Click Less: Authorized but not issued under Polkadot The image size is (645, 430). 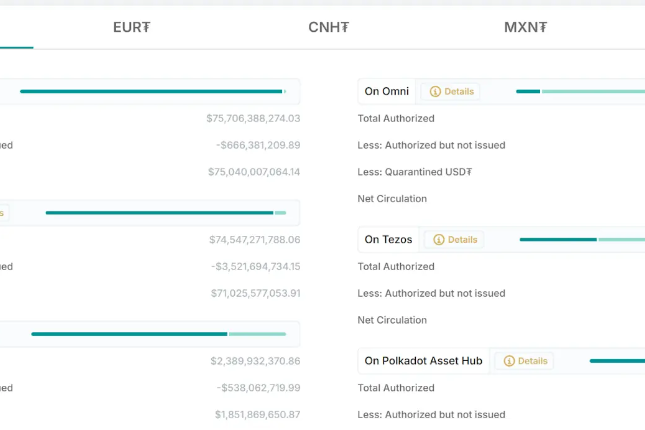click(432, 415)
